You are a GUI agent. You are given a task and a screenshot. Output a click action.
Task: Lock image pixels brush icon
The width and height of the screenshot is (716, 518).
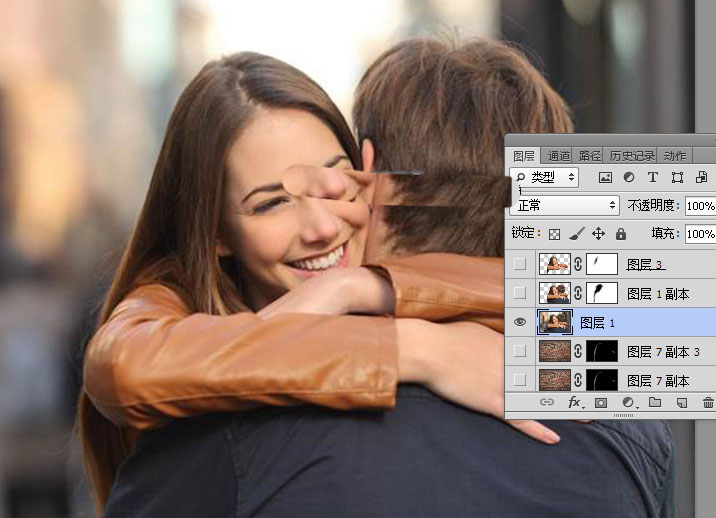pos(577,234)
